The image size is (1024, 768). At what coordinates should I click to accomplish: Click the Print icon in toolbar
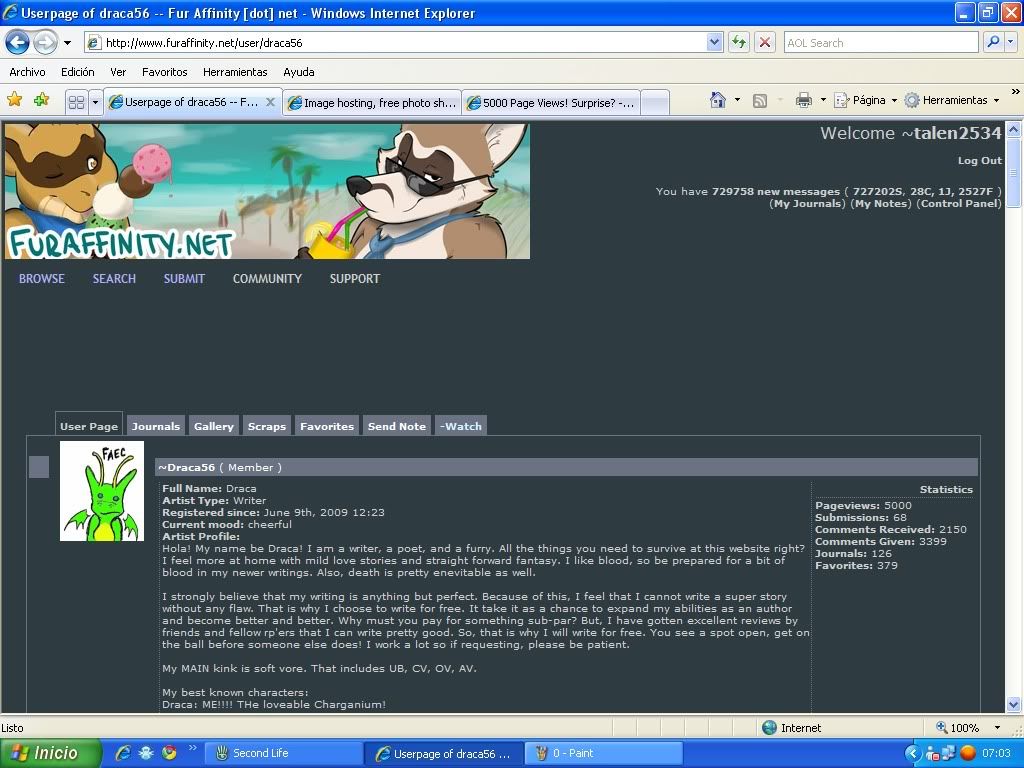click(x=803, y=100)
